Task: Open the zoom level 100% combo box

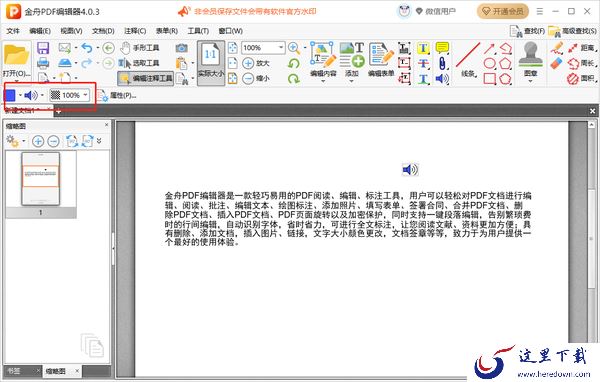Action: (263, 48)
